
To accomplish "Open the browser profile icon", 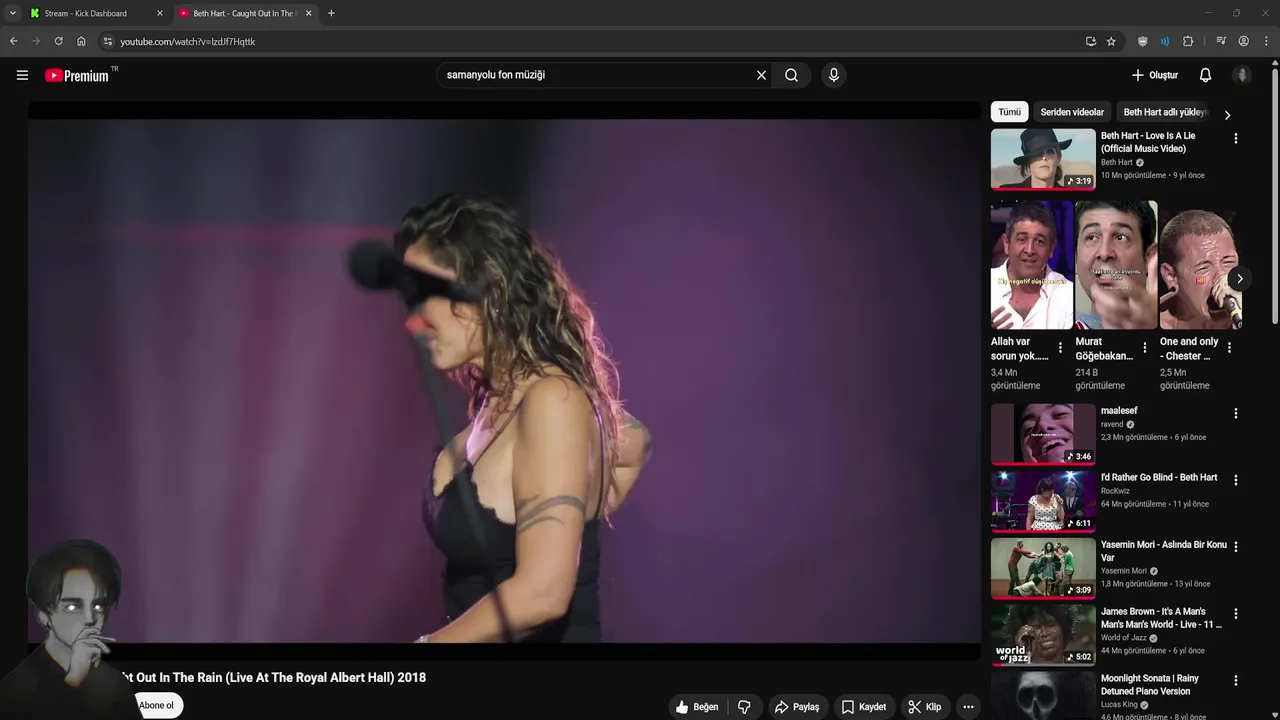I will click(x=1243, y=41).
